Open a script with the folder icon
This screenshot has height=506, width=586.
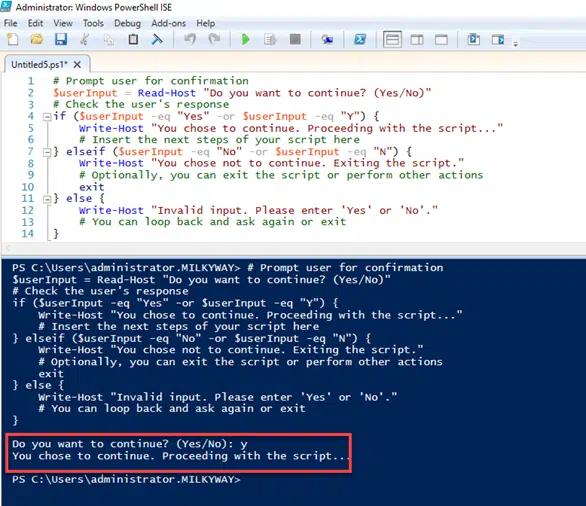point(37,39)
